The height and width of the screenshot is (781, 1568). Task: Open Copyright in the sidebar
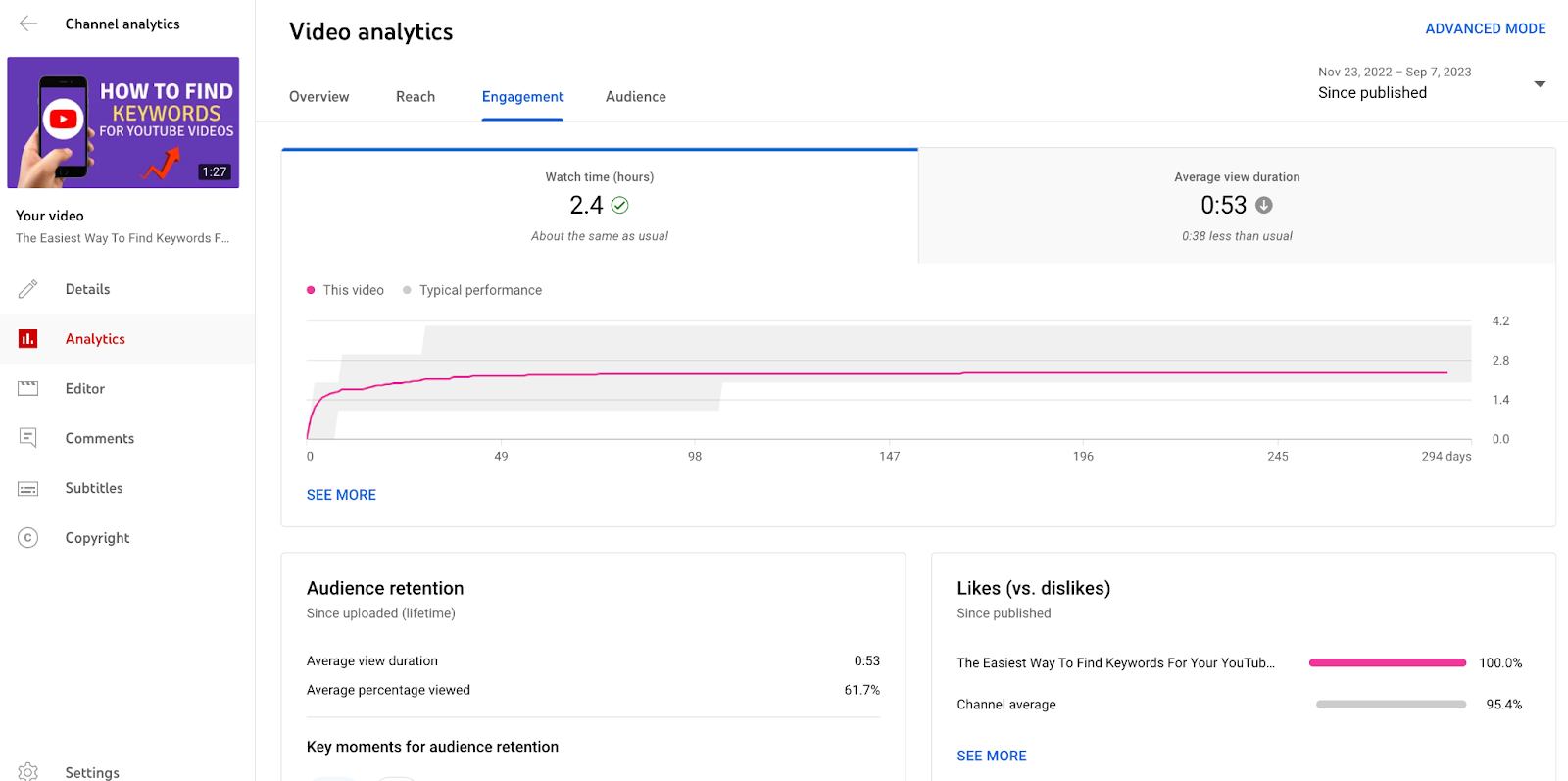point(127,538)
